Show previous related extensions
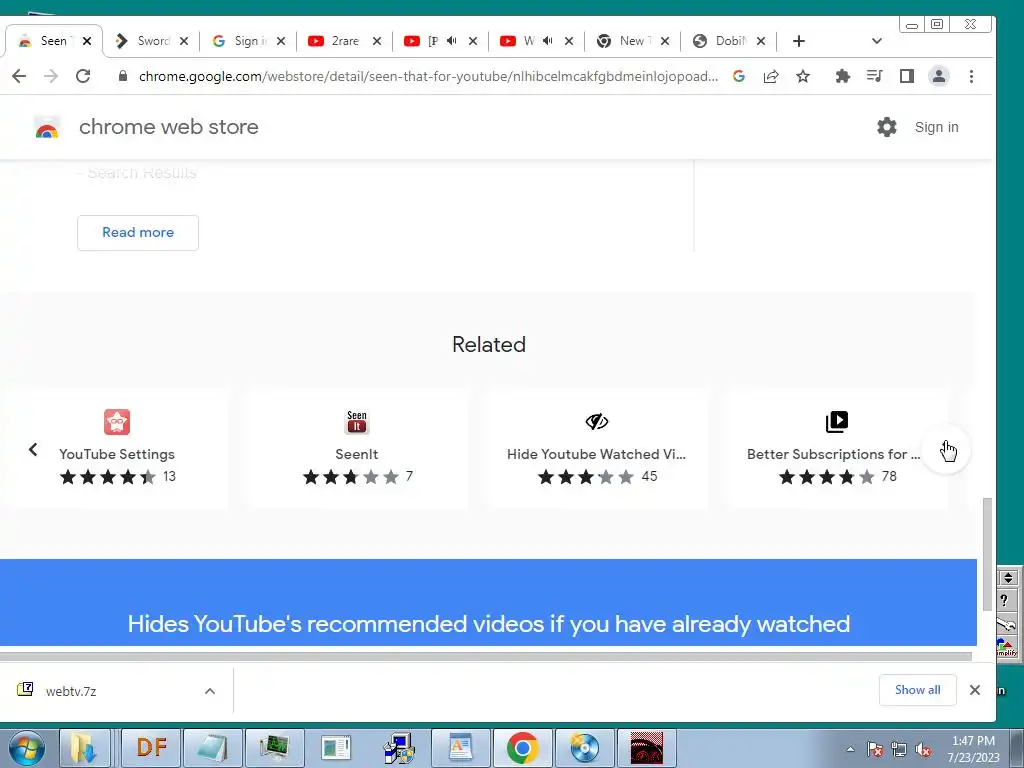1024x768 pixels. click(x=33, y=449)
